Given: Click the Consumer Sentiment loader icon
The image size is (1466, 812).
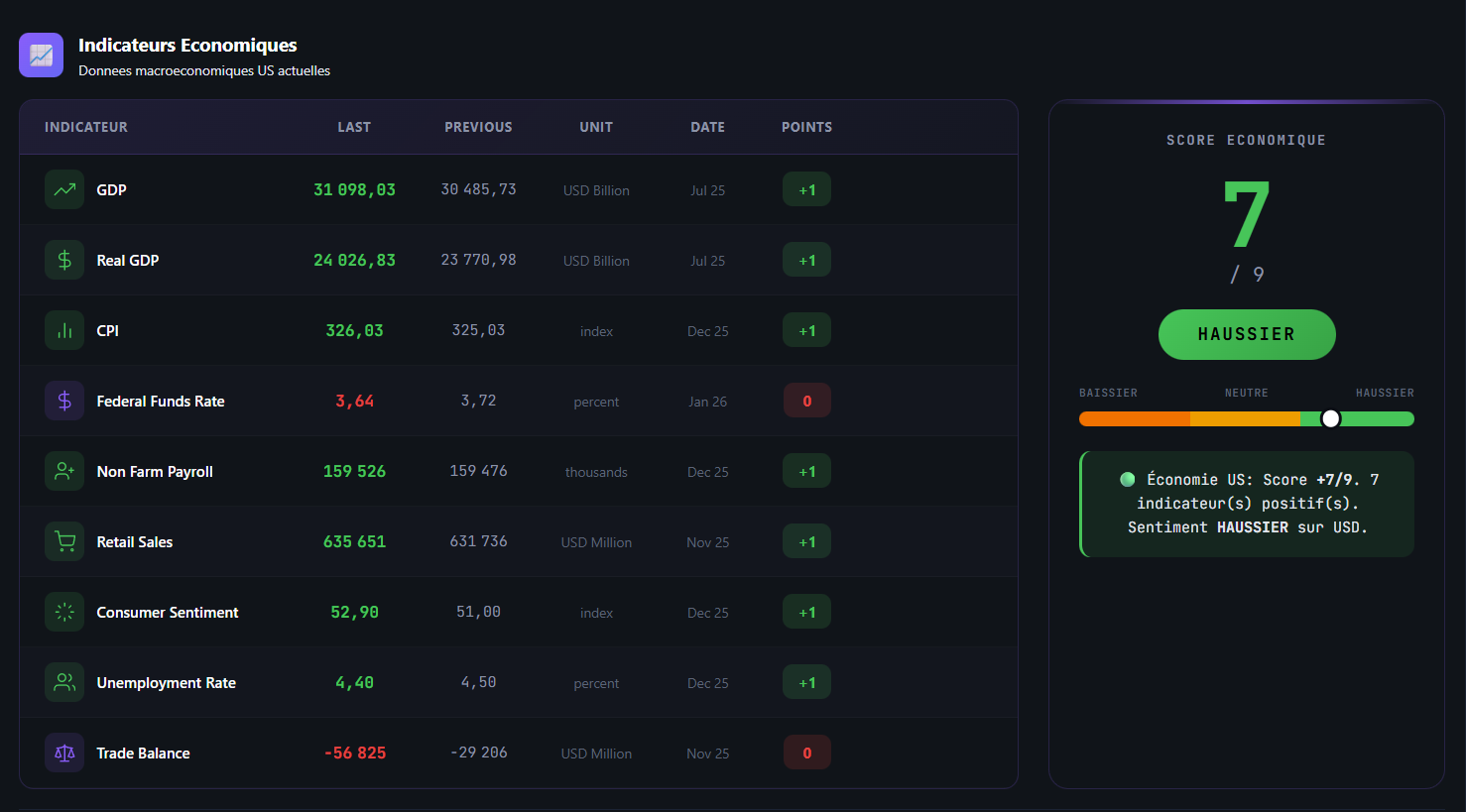Looking at the screenshot, I should pos(64,613).
